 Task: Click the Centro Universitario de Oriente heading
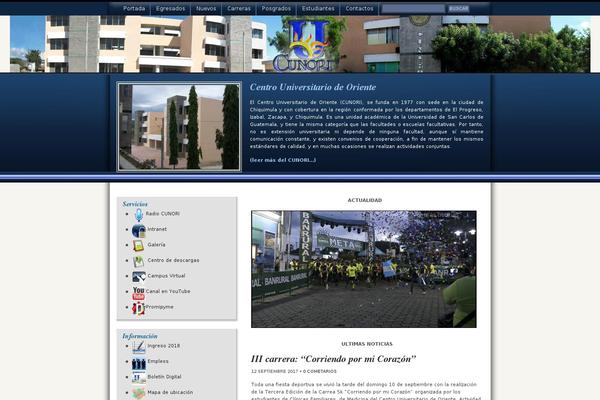pyautogui.click(x=313, y=87)
